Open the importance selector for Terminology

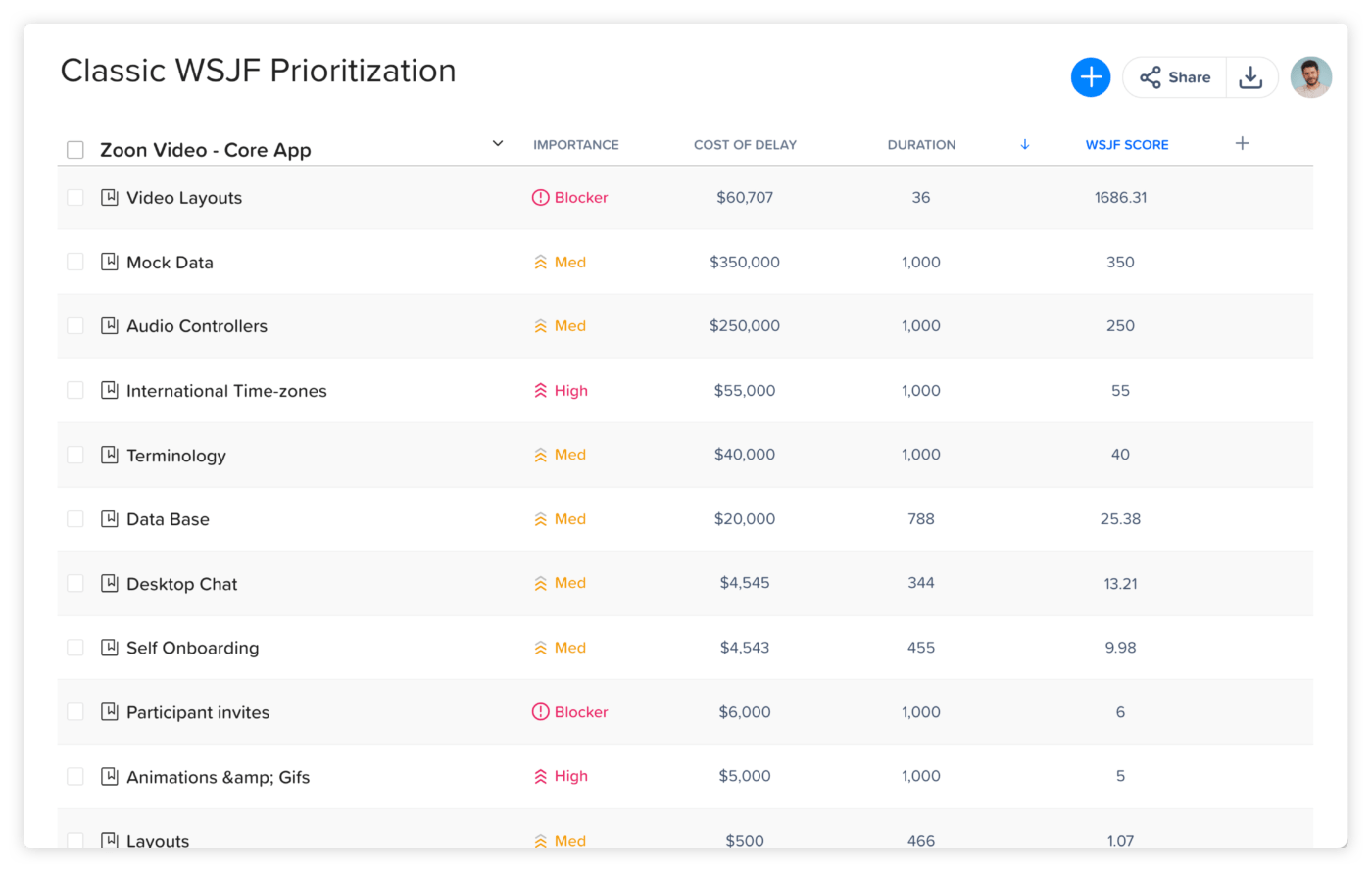(x=560, y=455)
